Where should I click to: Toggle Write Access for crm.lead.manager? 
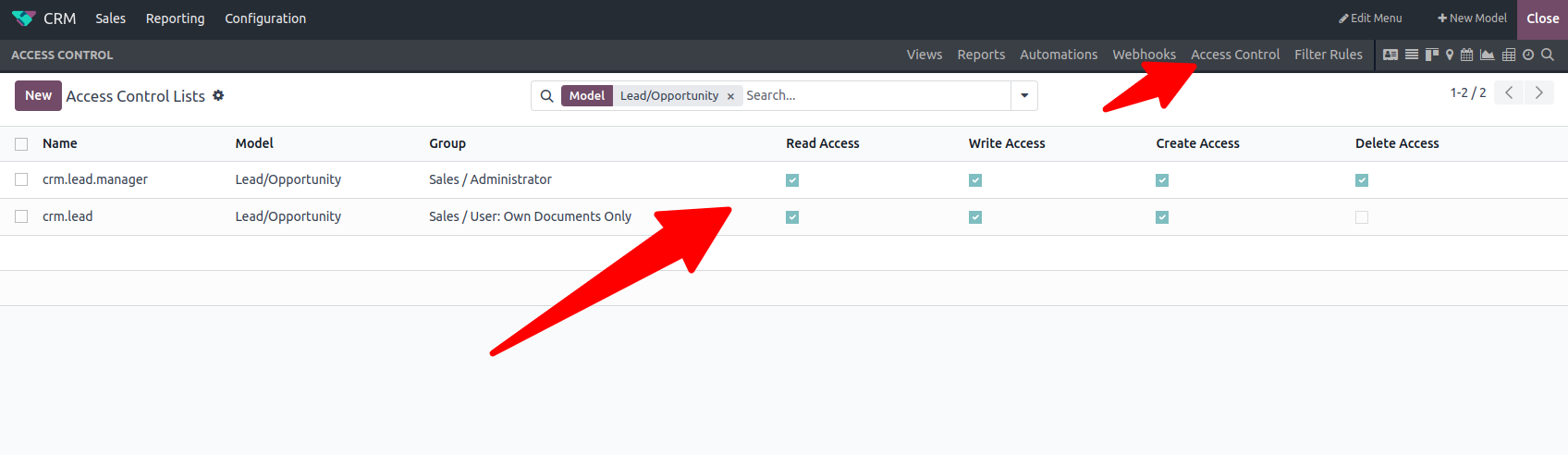pos(975,180)
